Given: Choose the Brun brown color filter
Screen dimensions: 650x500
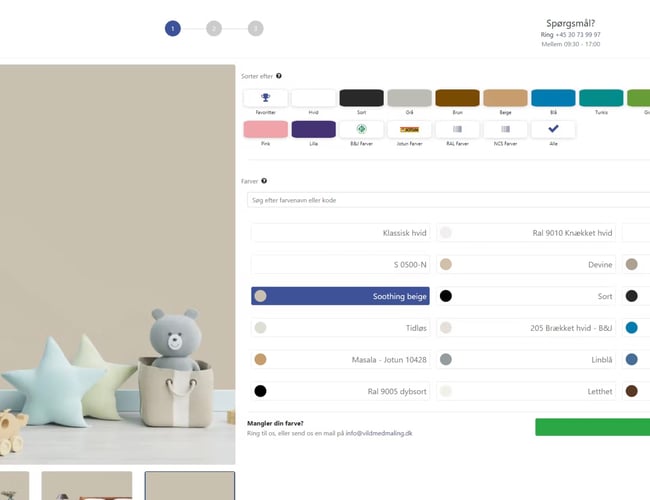Looking at the screenshot, I should click(457, 98).
